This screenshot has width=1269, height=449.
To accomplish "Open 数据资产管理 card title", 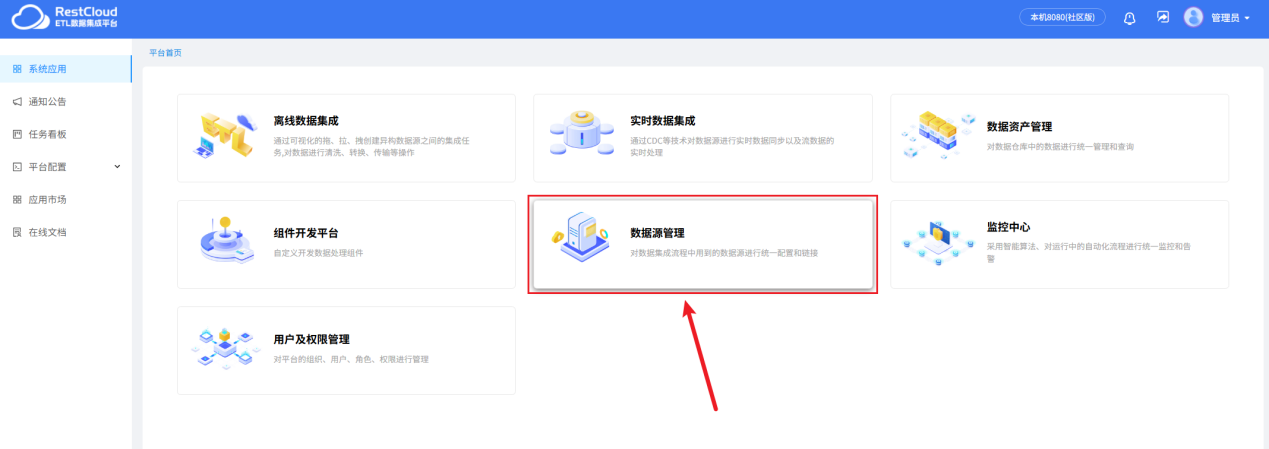I will pyautogui.click(x=1019, y=127).
